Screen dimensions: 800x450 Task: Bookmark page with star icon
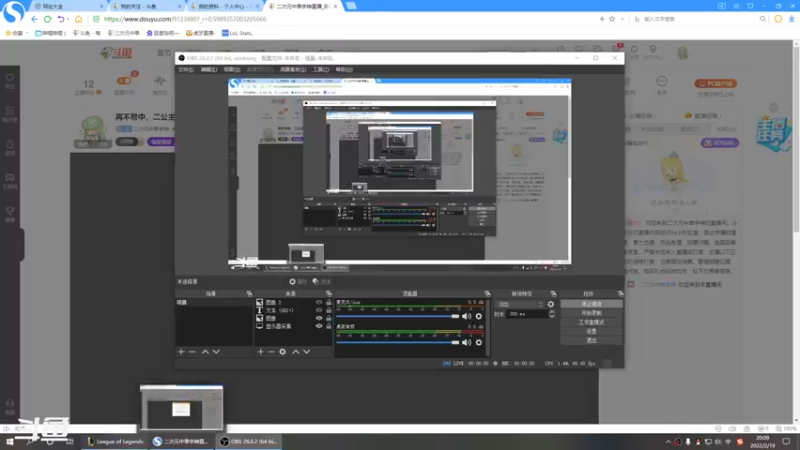pos(612,19)
